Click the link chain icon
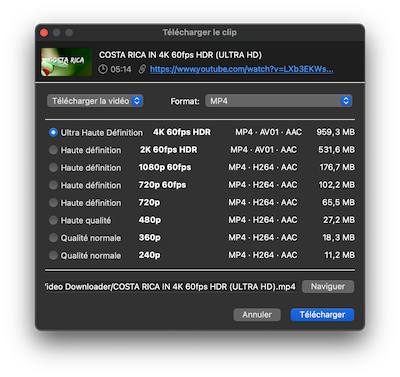The image size is (400, 377). point(142,69)
